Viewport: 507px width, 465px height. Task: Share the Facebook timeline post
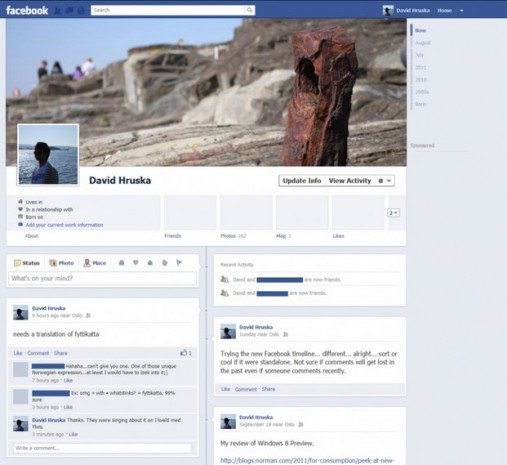[x=268, y=389]
